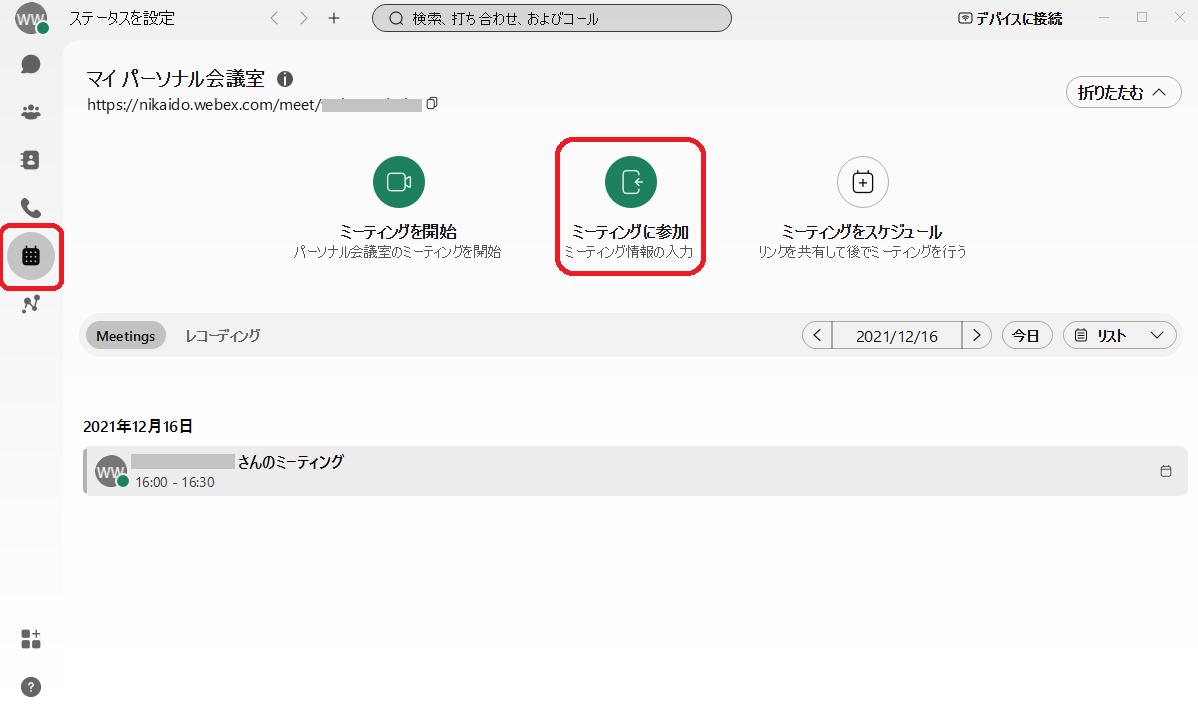The image size is (1198, 715).
Task: Click the calendar icon on the meeting row
Action: coord(1166,471)
